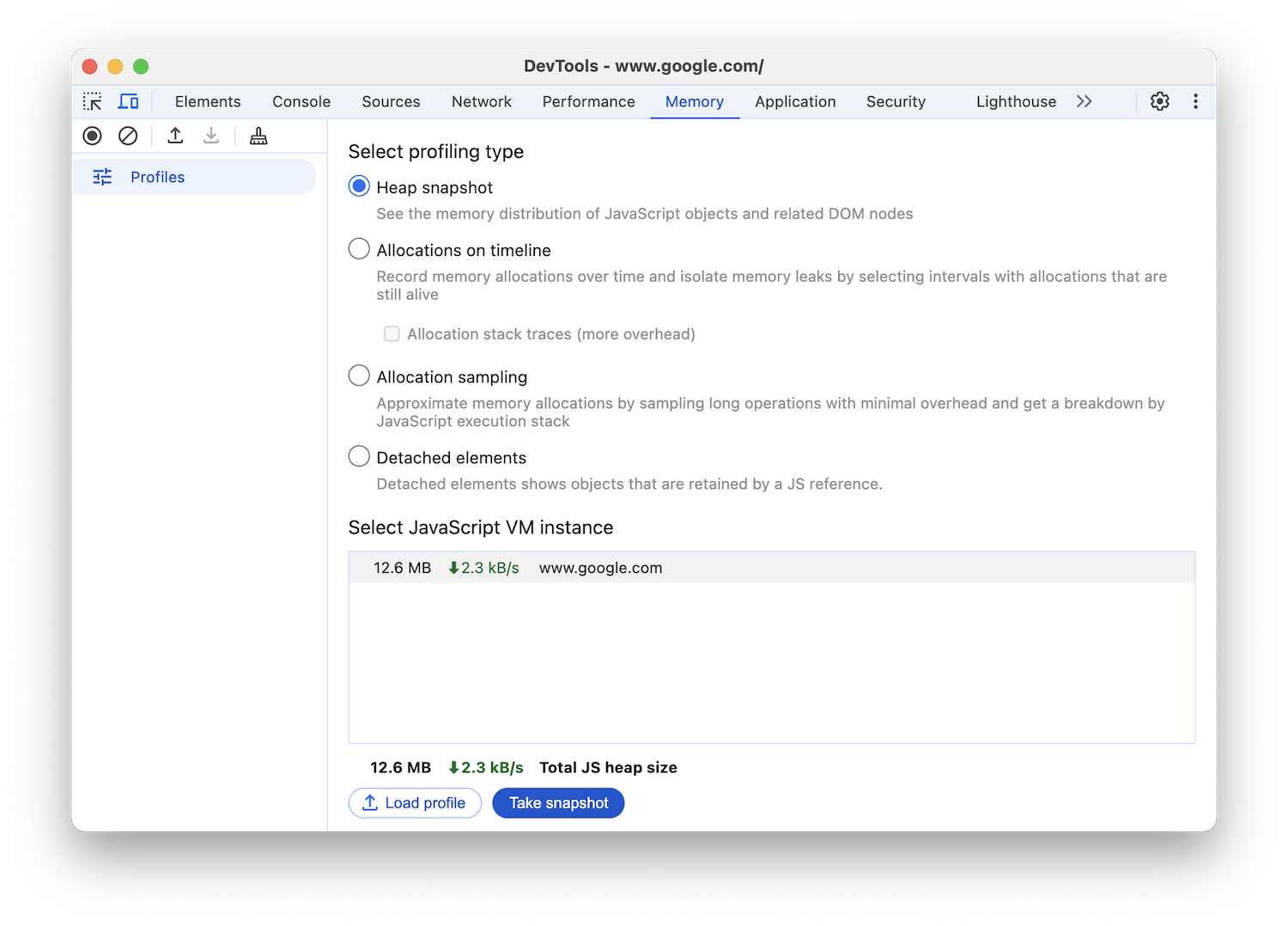Choose the Allocation sampling profiling type
1288x926 pixels.
point(359,375)
